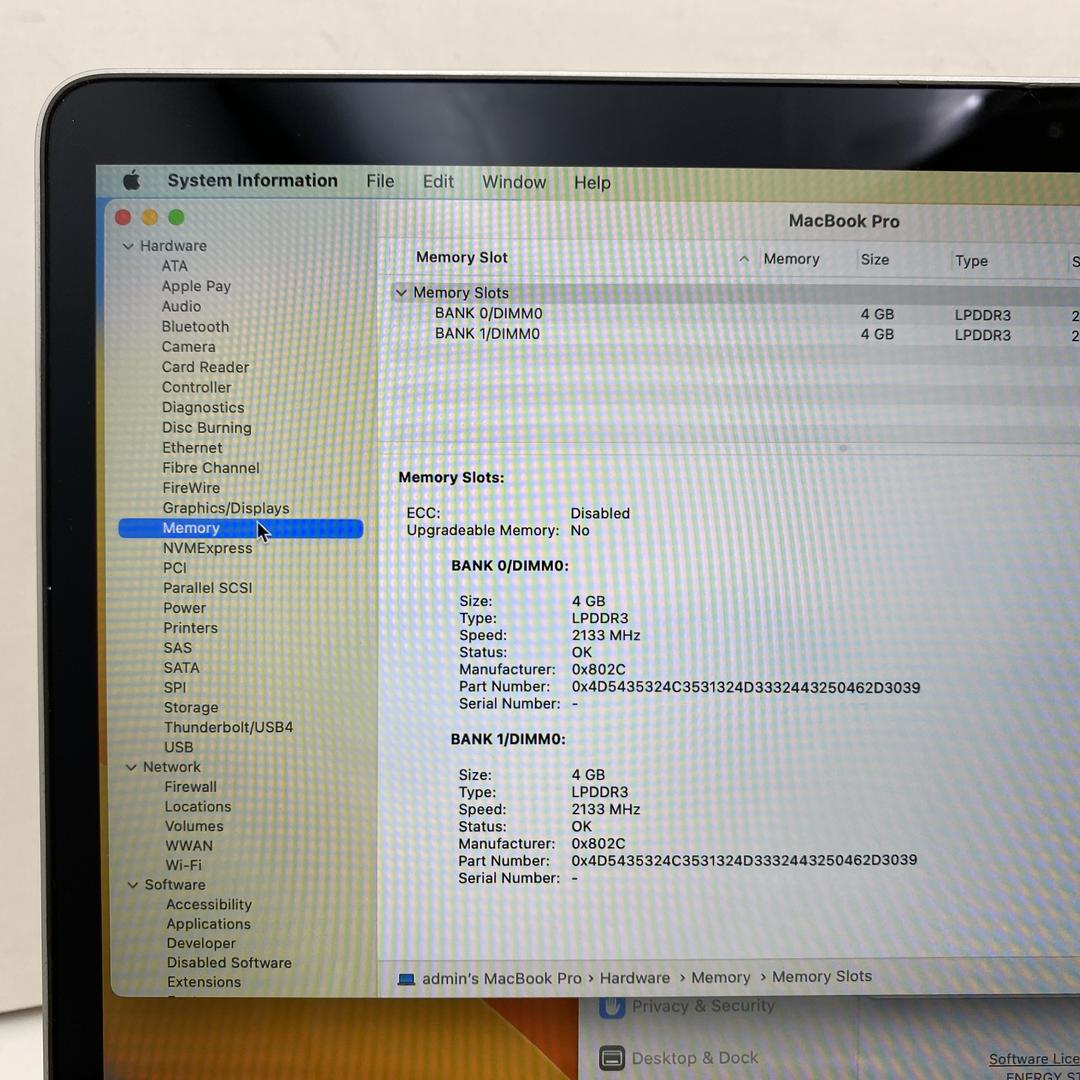1080x1080 pixels.
Task: Select the BANK 1/DIMM0 row
Action: 488,334
